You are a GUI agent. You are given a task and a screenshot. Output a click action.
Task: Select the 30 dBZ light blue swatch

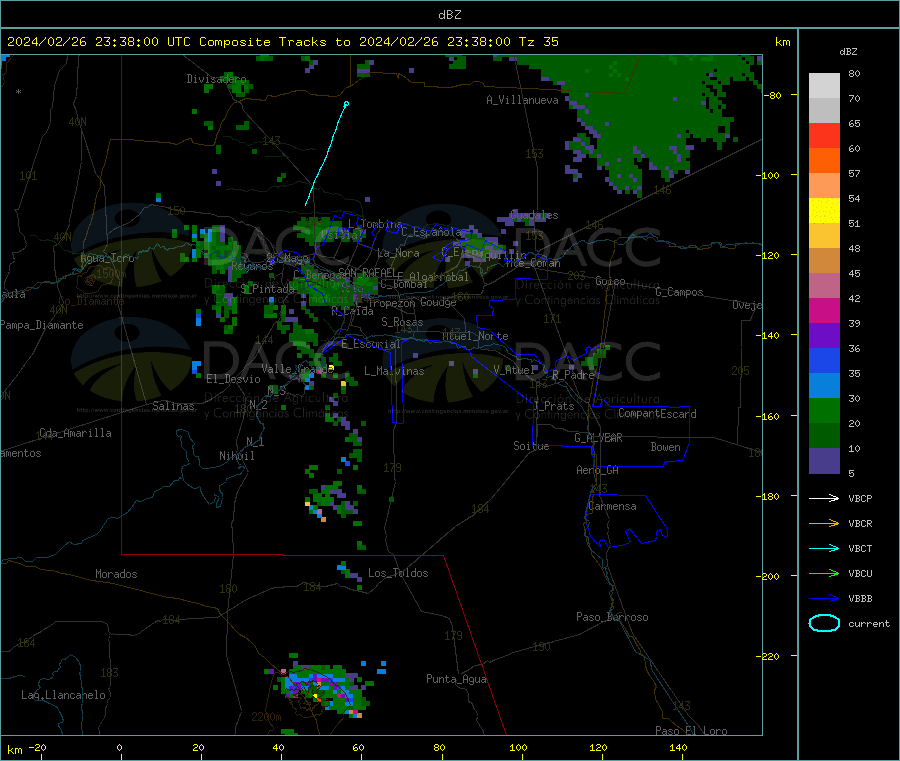824,386
